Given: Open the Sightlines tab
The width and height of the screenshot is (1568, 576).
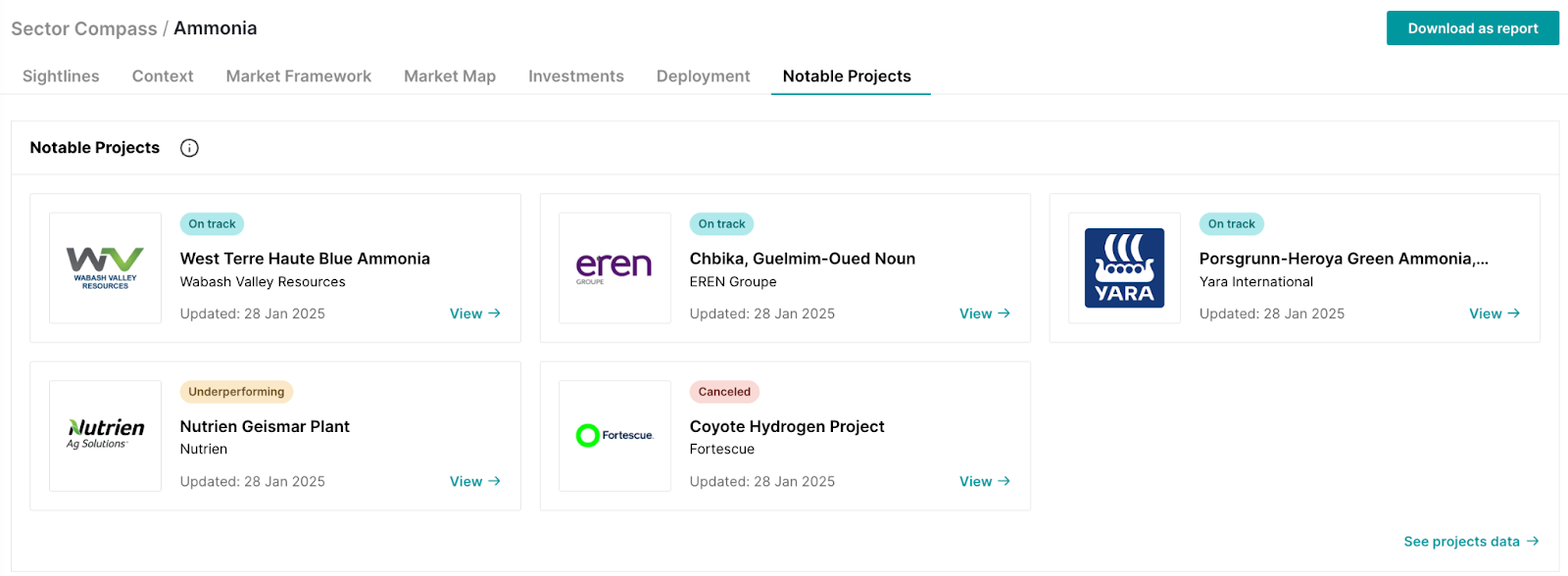Looking at the screenshot, I should [x=61, y=76].
